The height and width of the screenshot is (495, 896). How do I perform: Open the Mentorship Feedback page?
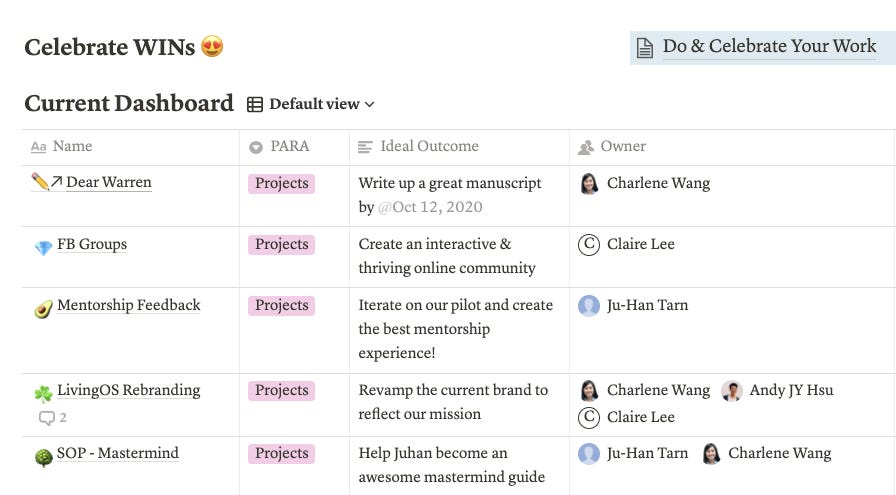coord(129,305)
